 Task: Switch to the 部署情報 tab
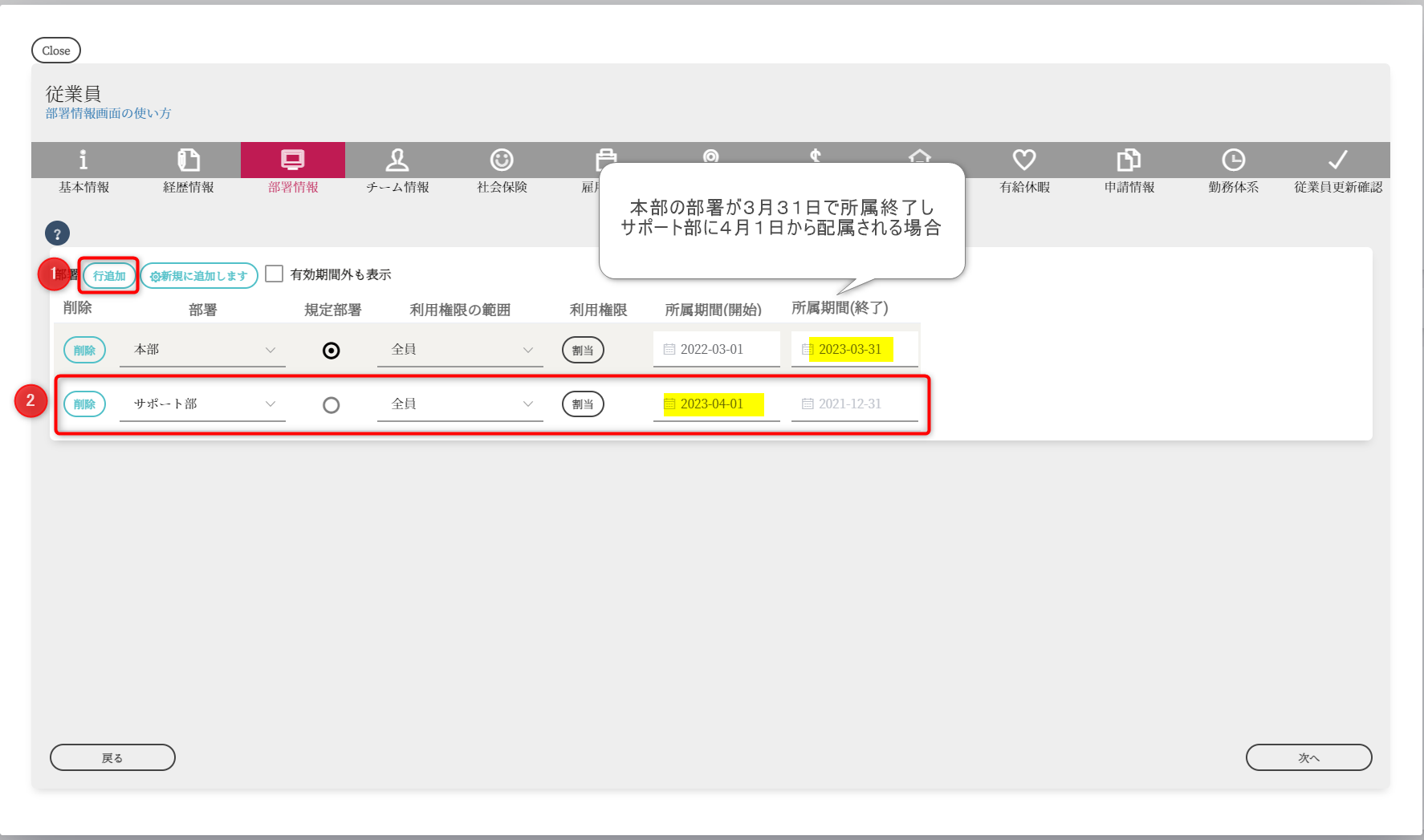tap(293, 168)
